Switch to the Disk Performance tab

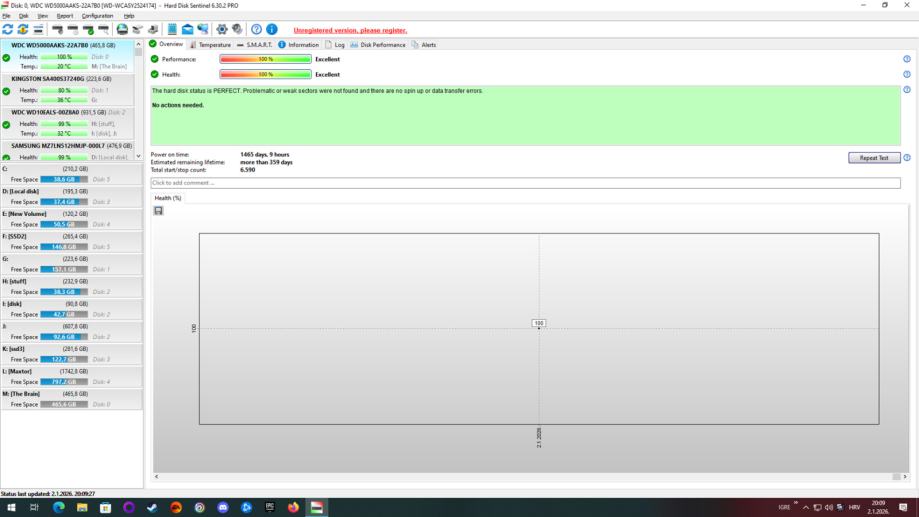tap(378, 45)
